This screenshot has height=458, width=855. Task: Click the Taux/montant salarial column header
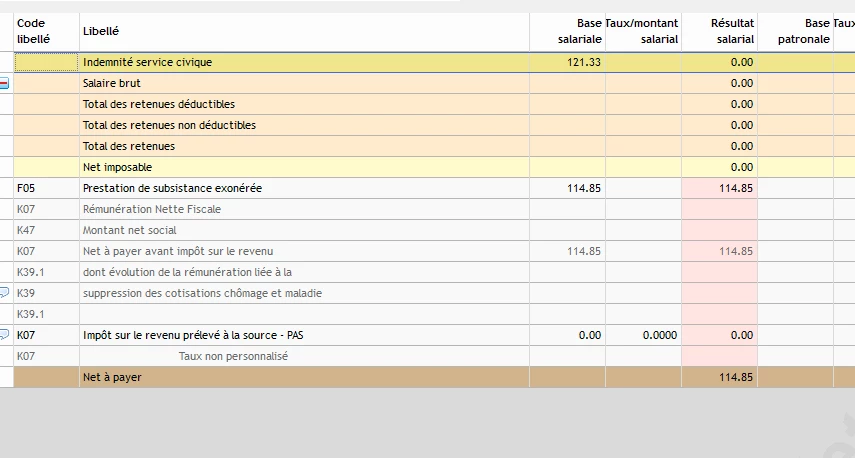pos(643,31)
